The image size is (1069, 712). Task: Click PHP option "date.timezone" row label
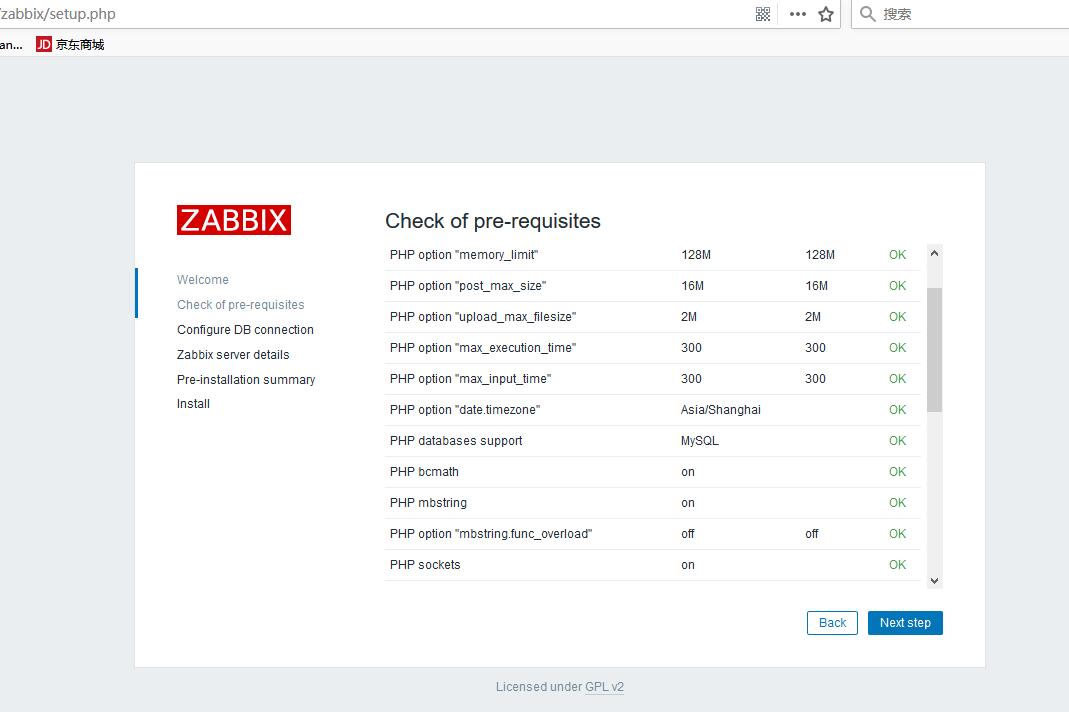465,410
